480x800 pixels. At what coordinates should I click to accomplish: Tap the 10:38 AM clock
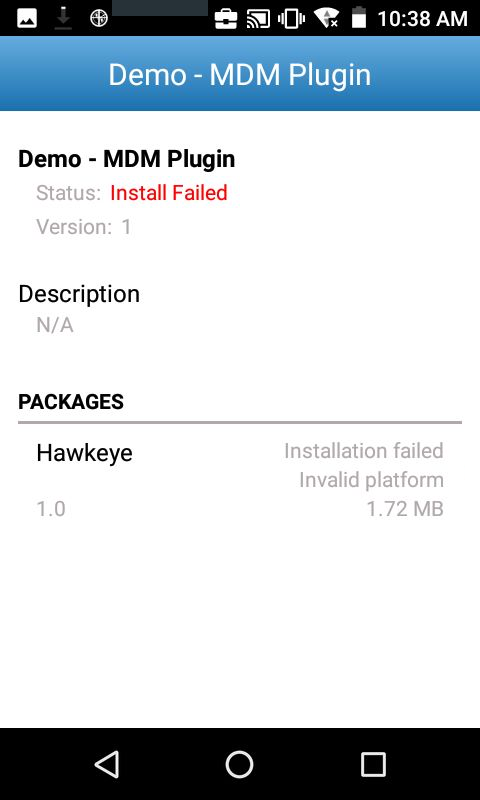(x=422, y=19)
